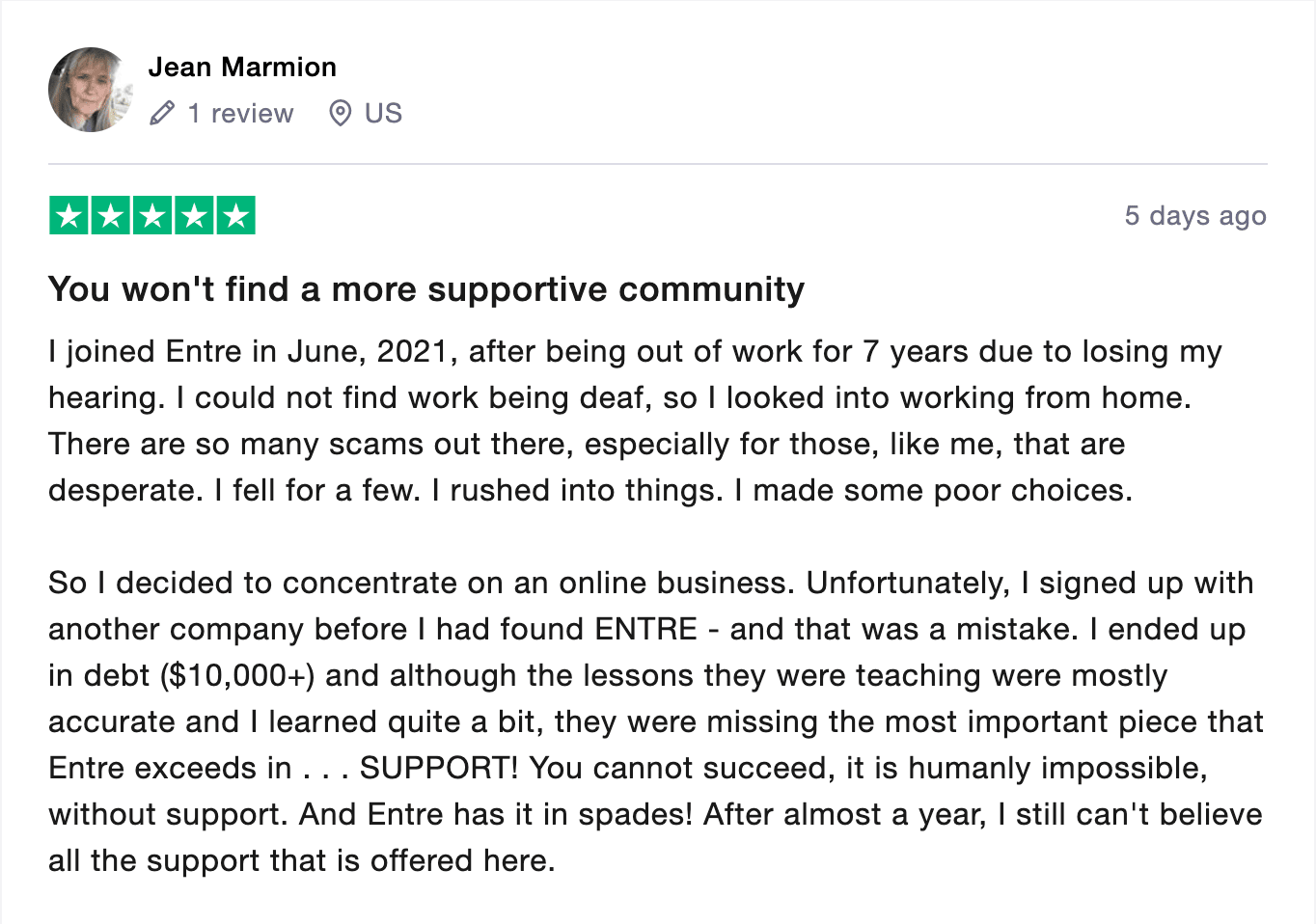Click the paragraph starting "So I decided"
The width and height of the screenshot is (1316, 924).
656,721
